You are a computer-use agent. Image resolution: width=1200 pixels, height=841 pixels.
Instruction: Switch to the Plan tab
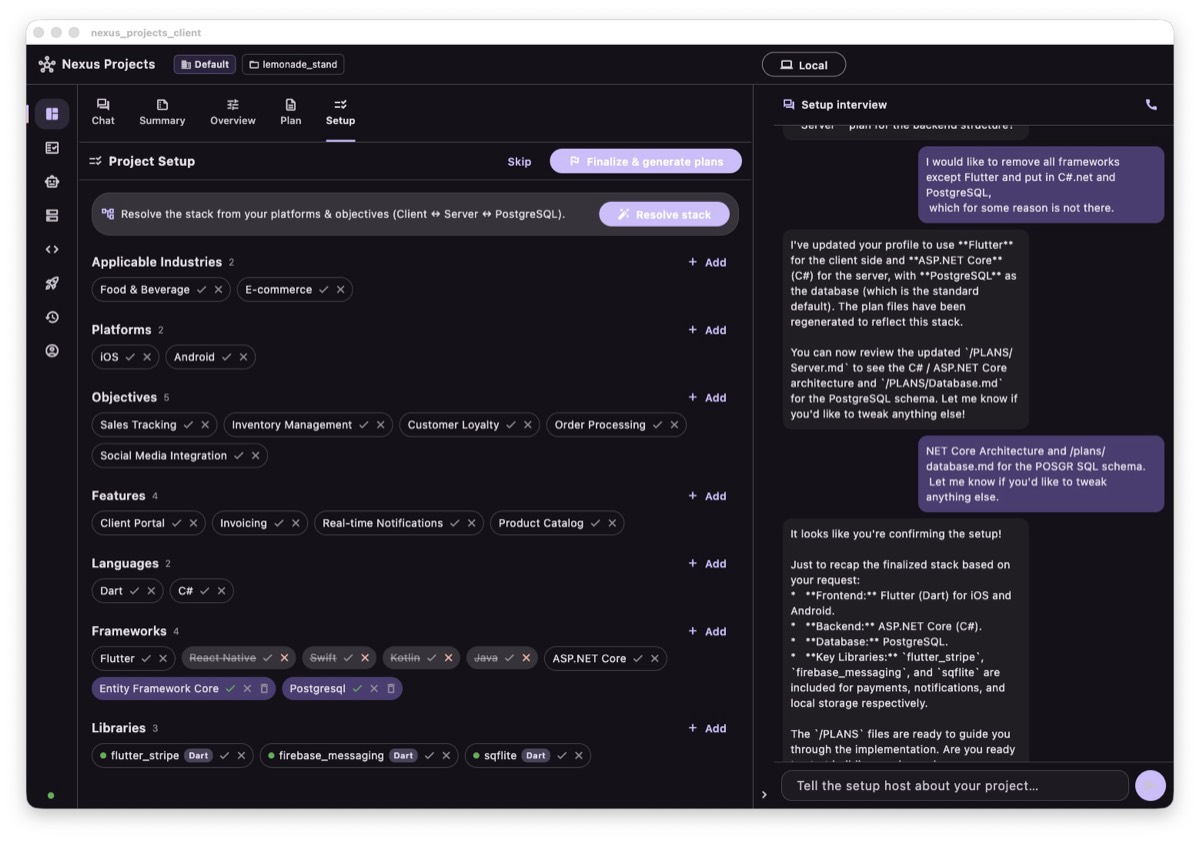(x=290, y=112)
